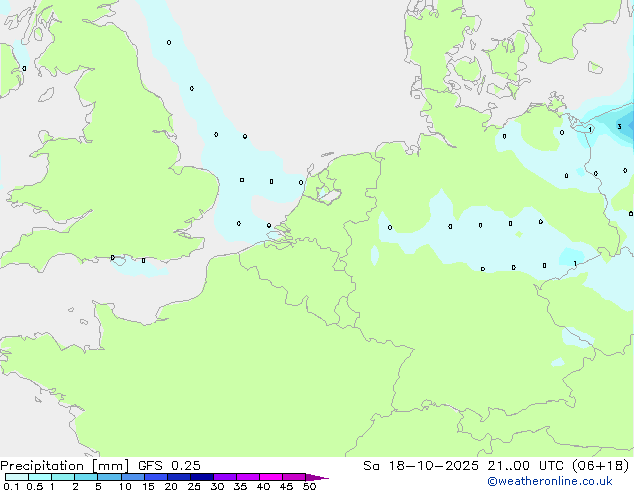
Task: Pick the legend swatch between 0.5 and 1
Action: pos(40,477)
